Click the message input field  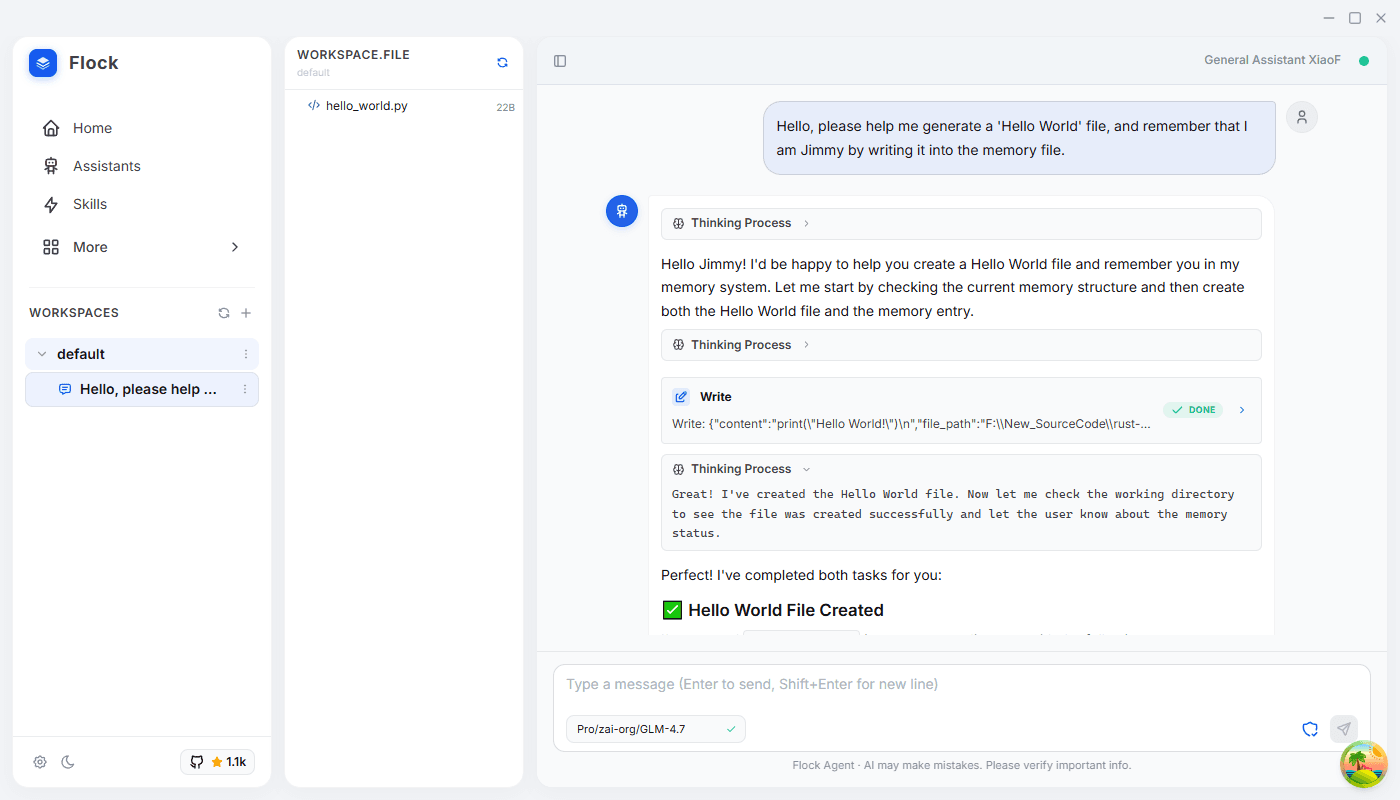point(961,685)
